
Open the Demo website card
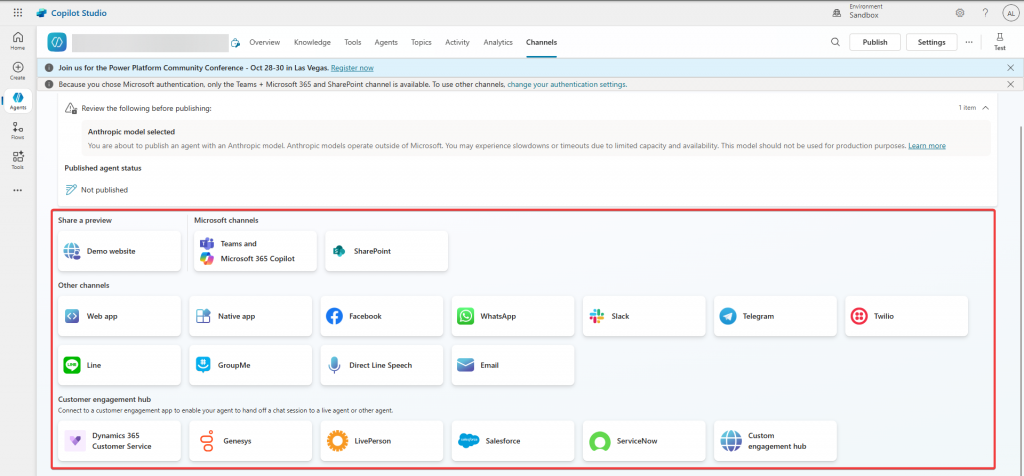120,251
